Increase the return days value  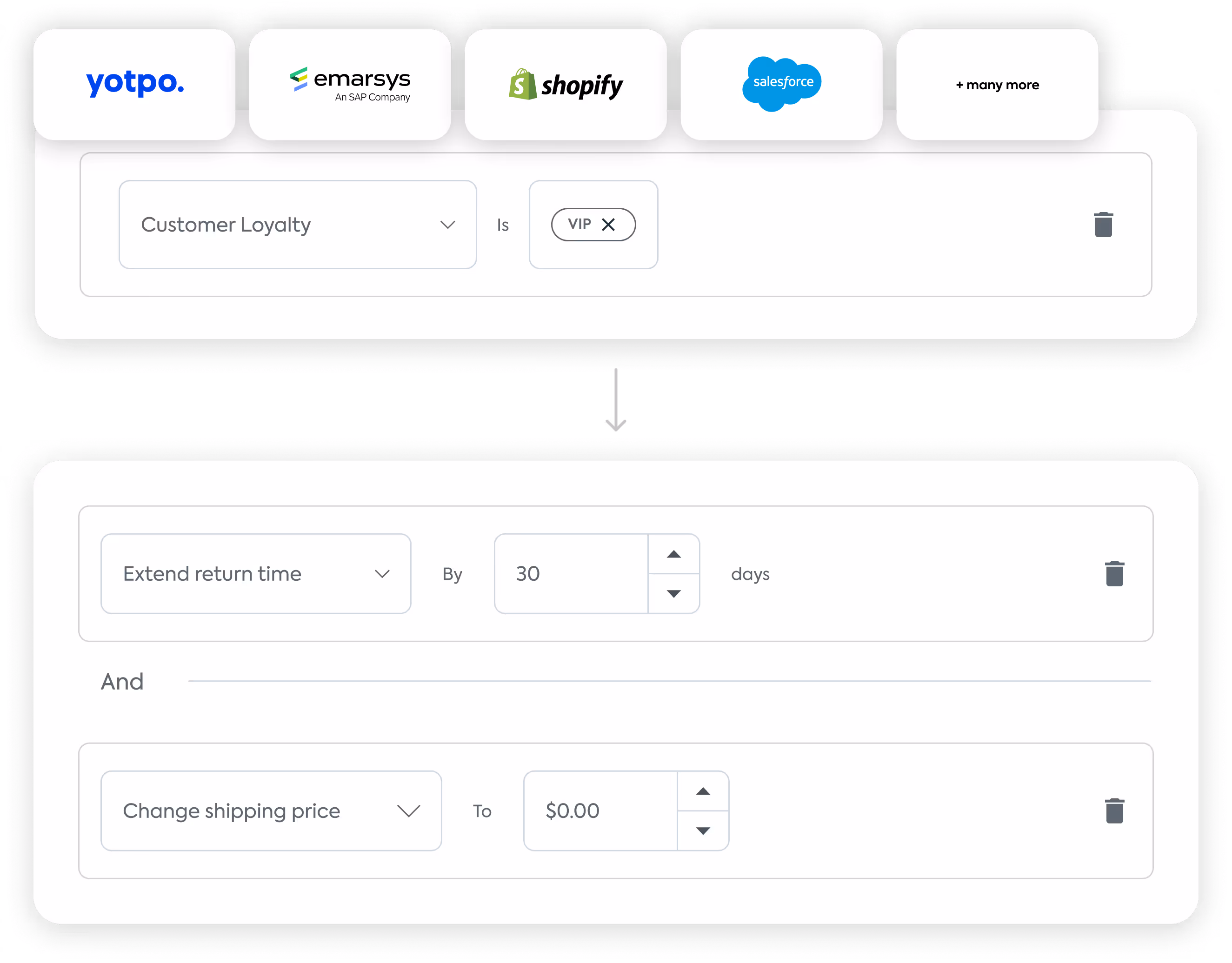coord(674,554)
